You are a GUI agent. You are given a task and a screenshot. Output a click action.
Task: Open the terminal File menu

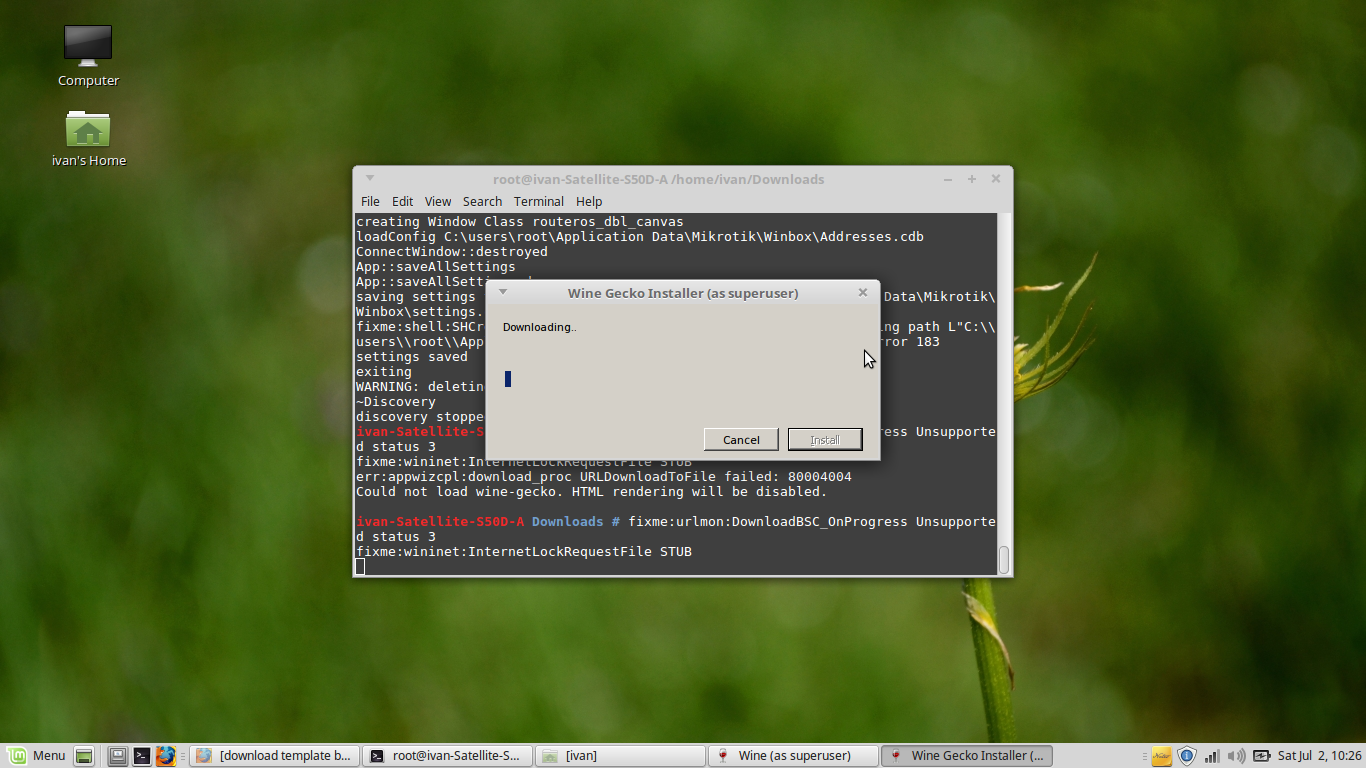(x=370, y=201)
